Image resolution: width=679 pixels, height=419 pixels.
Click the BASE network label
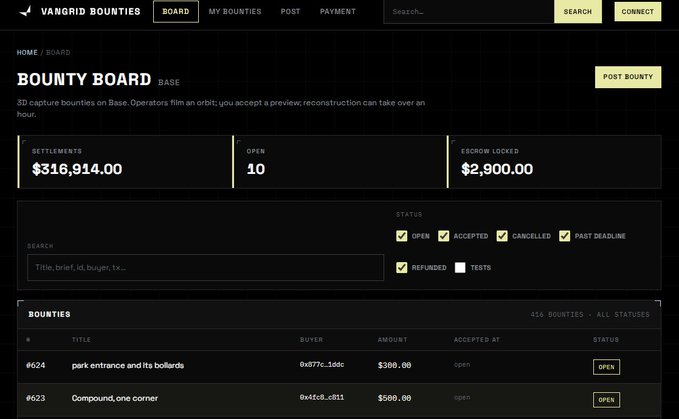pos(169,82)
